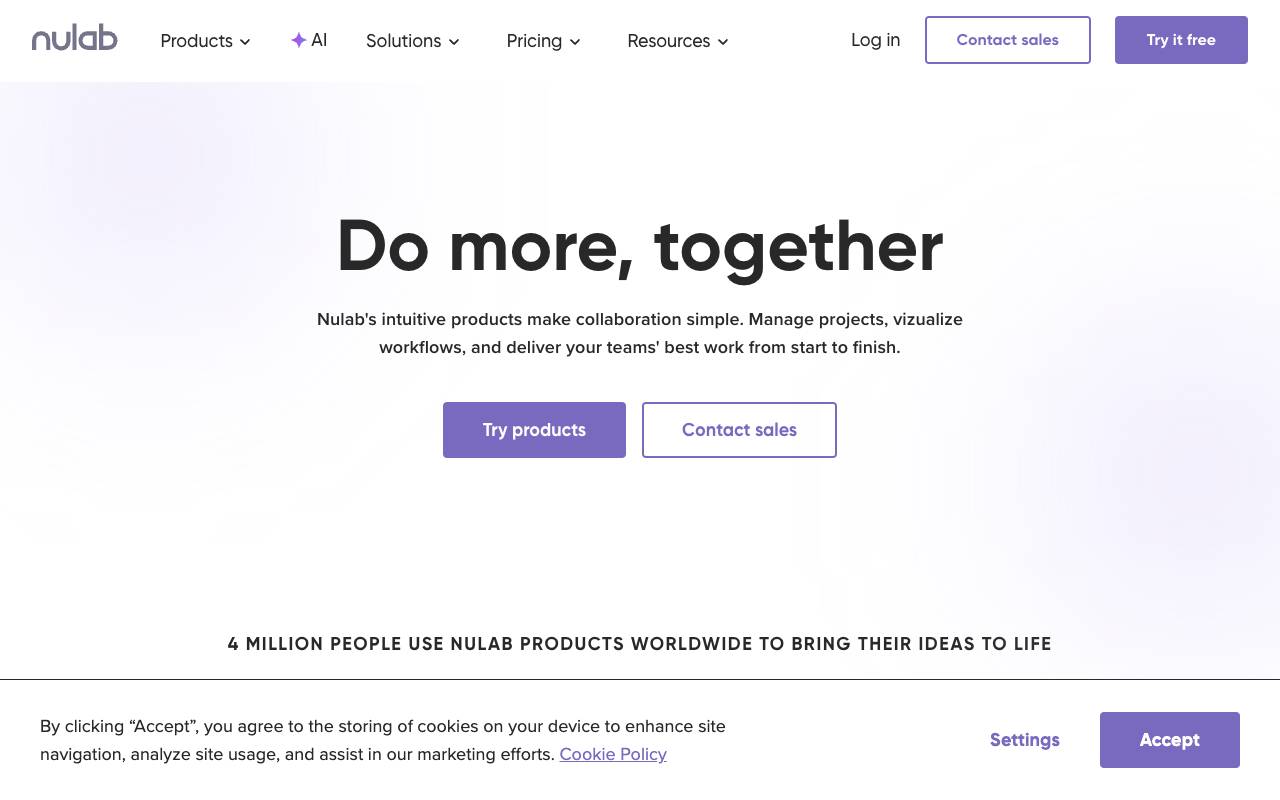Open the Products menu label

(x=196, y=41)
